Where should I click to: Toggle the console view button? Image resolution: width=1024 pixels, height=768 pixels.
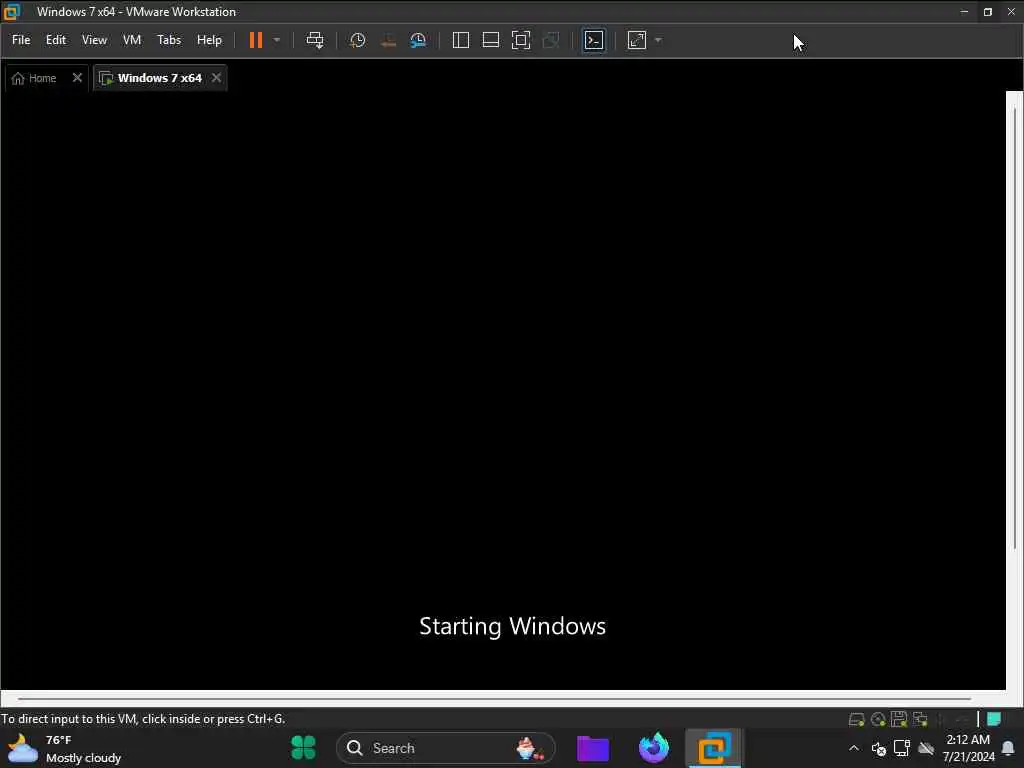pyautogui.click(x=594, y=40)
